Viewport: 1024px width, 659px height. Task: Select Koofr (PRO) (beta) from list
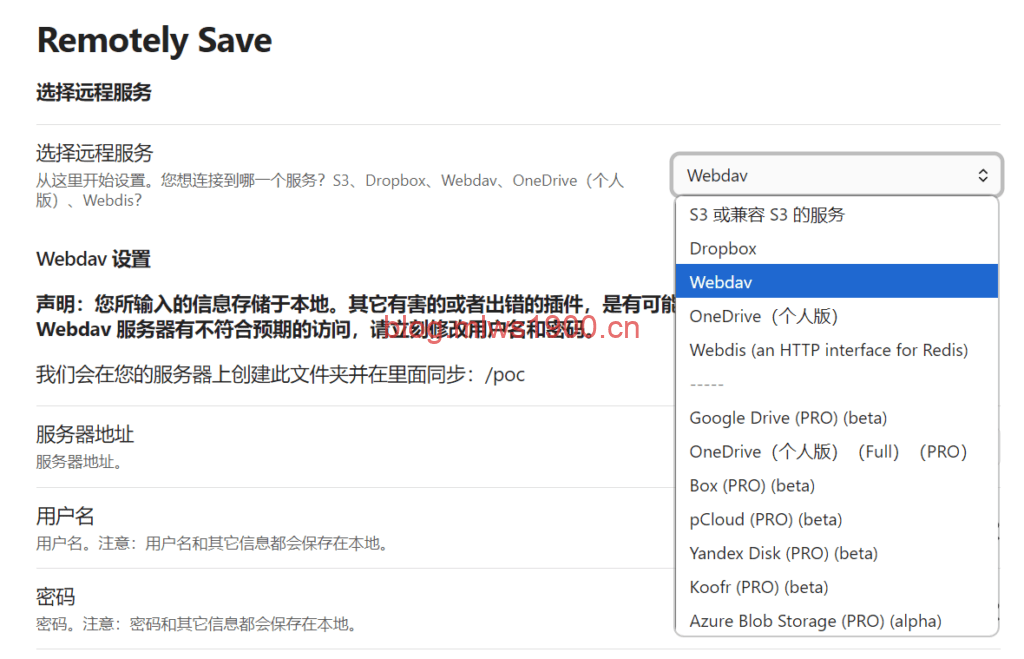(x=758, y=587)
